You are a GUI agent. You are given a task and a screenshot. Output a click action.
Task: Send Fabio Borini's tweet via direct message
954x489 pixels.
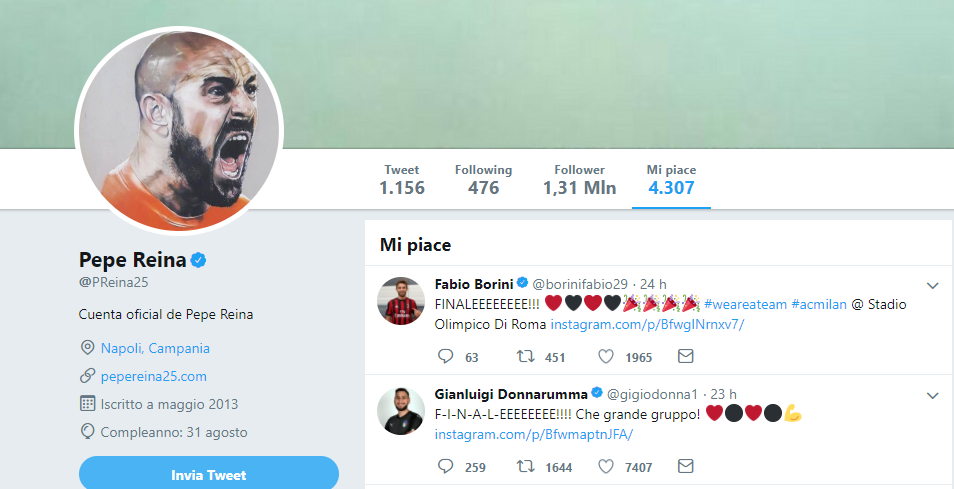tap(685, 357)
